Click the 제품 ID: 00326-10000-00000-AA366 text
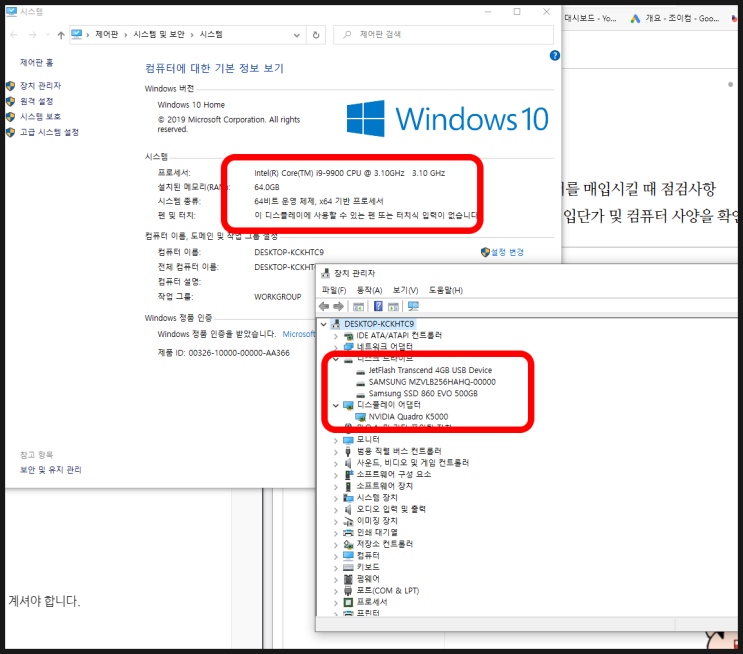The height and width of the screenshot is (654, 743). click(x=223, y=353)
